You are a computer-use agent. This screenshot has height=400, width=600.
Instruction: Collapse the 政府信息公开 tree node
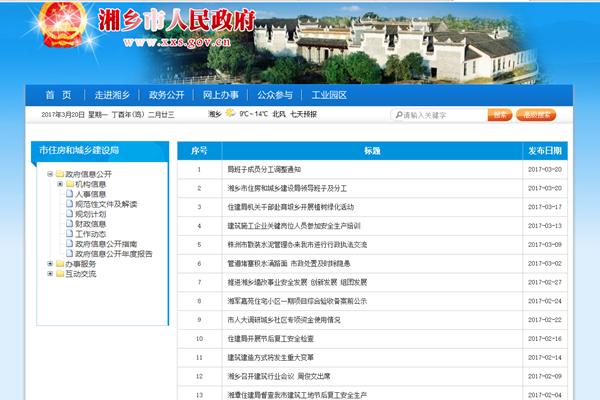[x=50, y=174]
